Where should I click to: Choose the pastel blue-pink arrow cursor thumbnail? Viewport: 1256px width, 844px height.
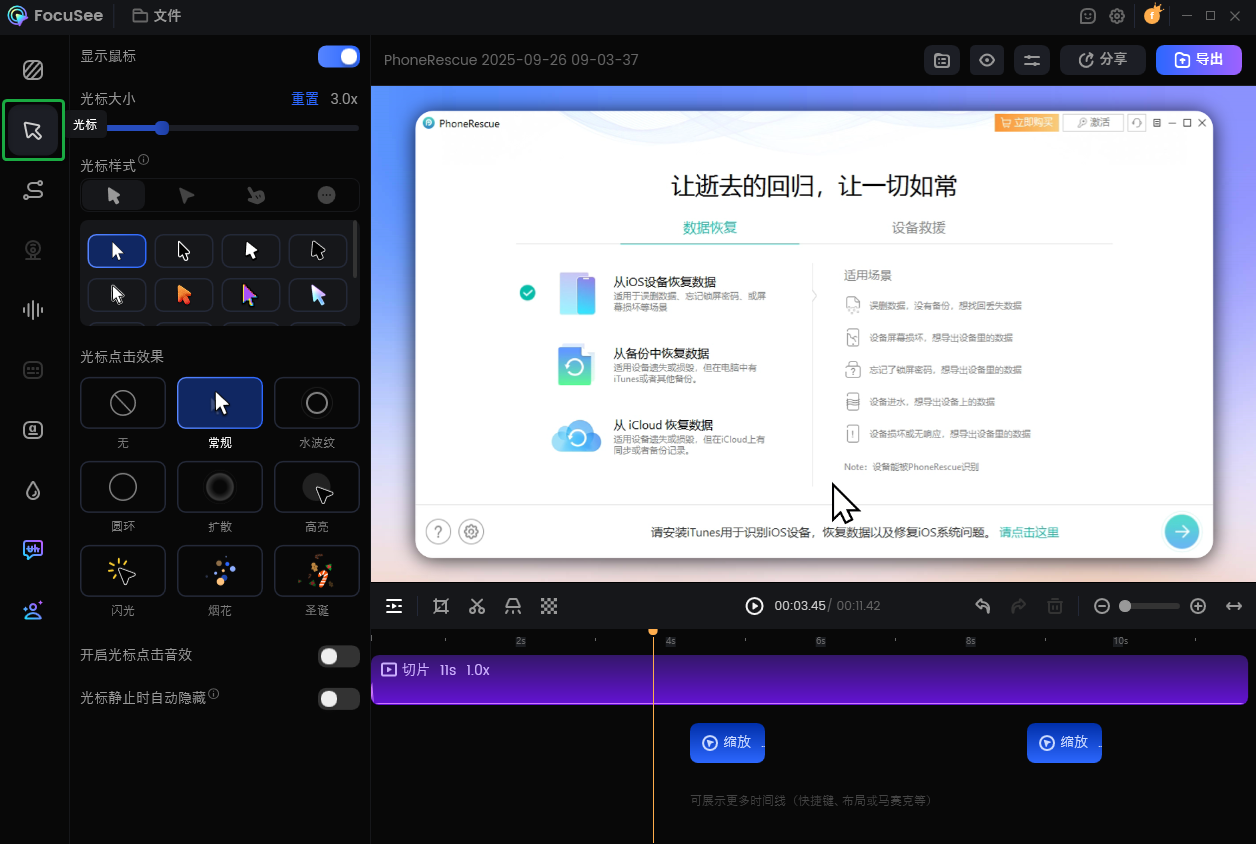point(318,295)
